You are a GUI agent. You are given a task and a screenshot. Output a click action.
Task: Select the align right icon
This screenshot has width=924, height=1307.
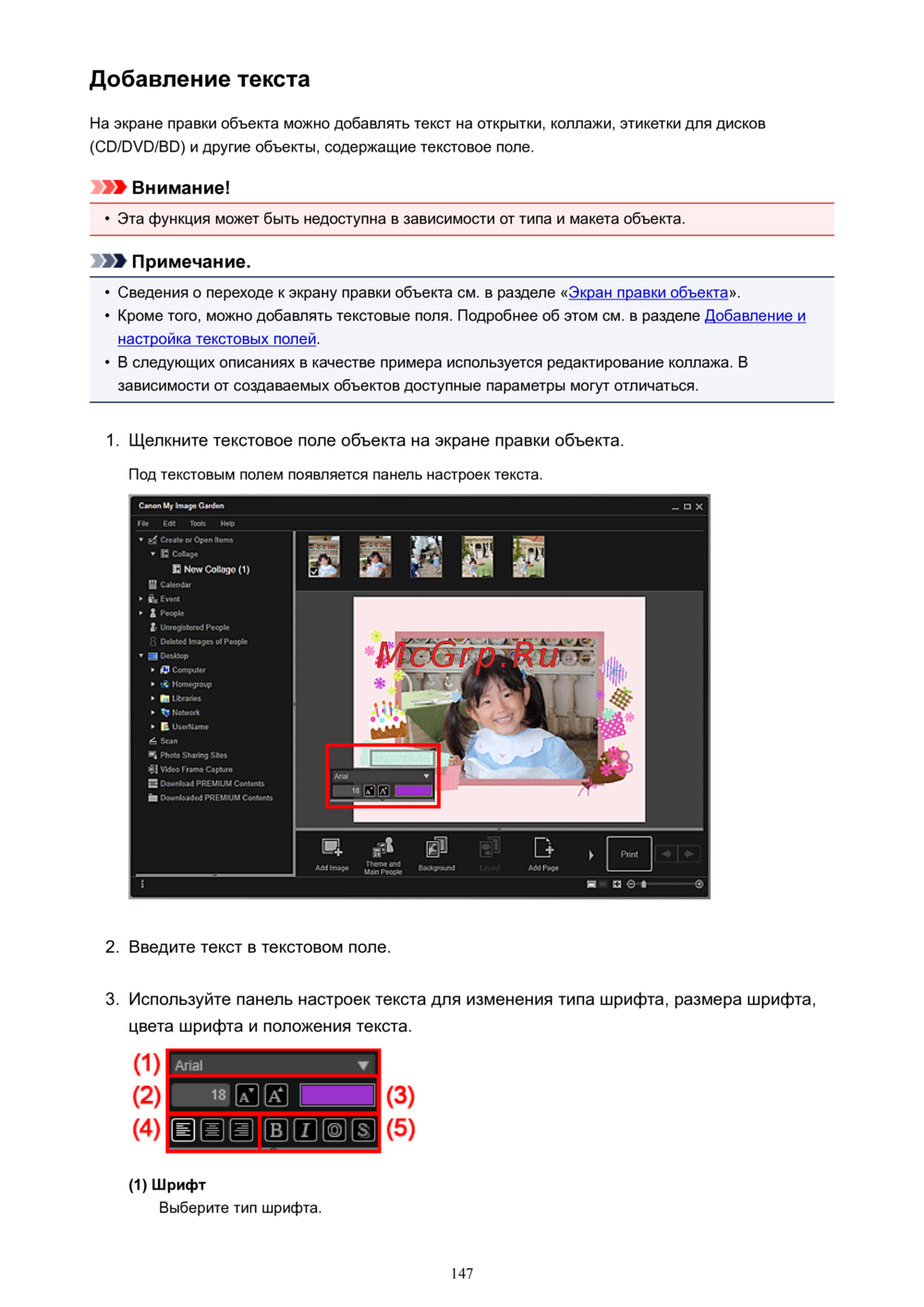coord(241,1130)
